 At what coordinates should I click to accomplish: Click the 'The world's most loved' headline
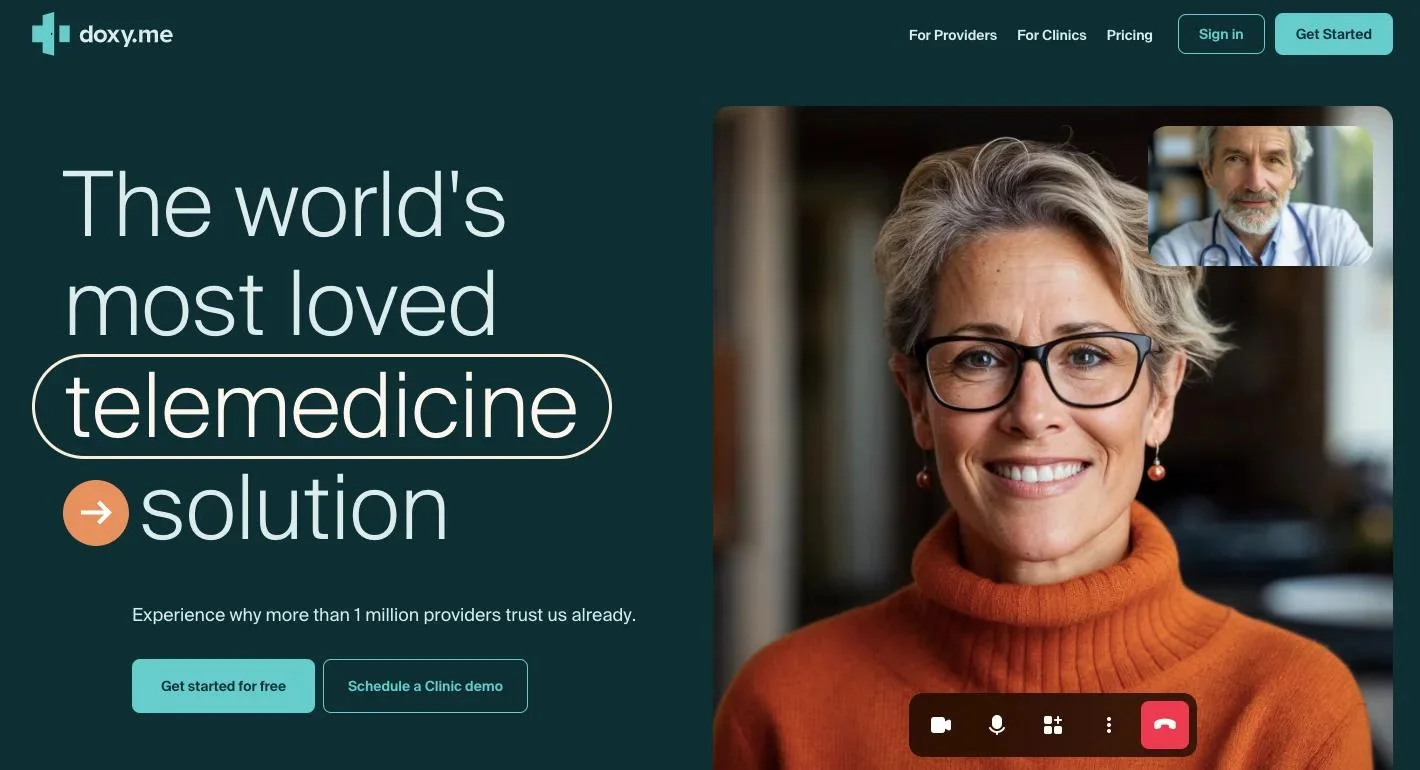coord(284,254)
